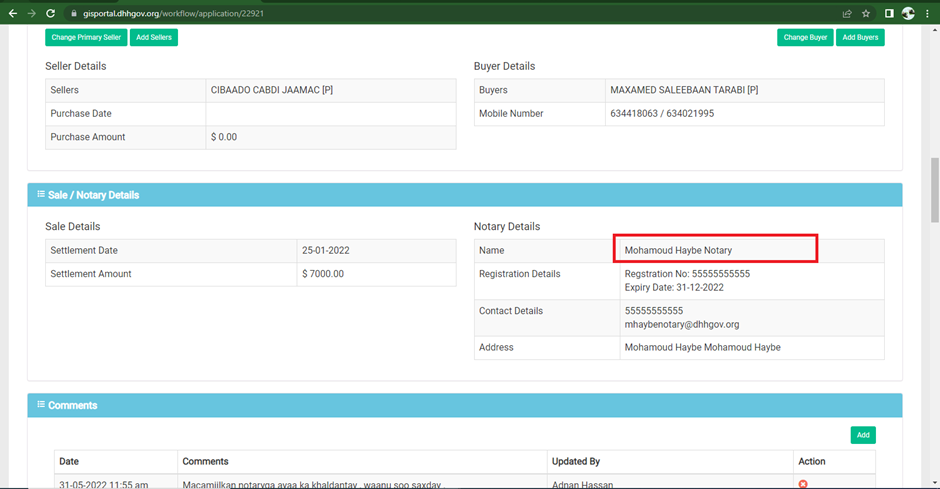Image resolution: width=940 pixels, height=489 pixels.
Task: Click notary name Mohamoud Haybe Notary
Action: coord(678,250)
